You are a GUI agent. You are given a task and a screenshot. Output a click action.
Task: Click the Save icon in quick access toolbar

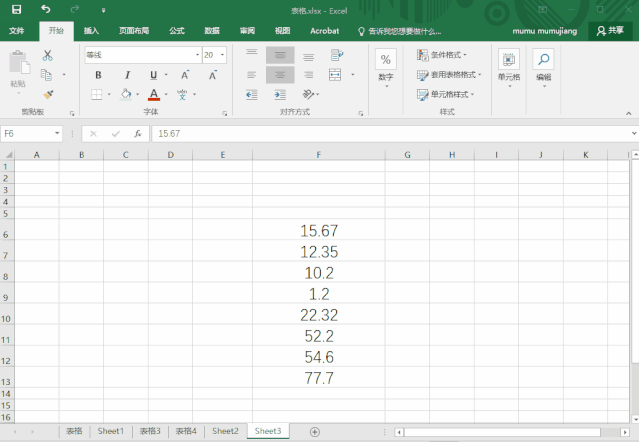(x=16, y=9)
